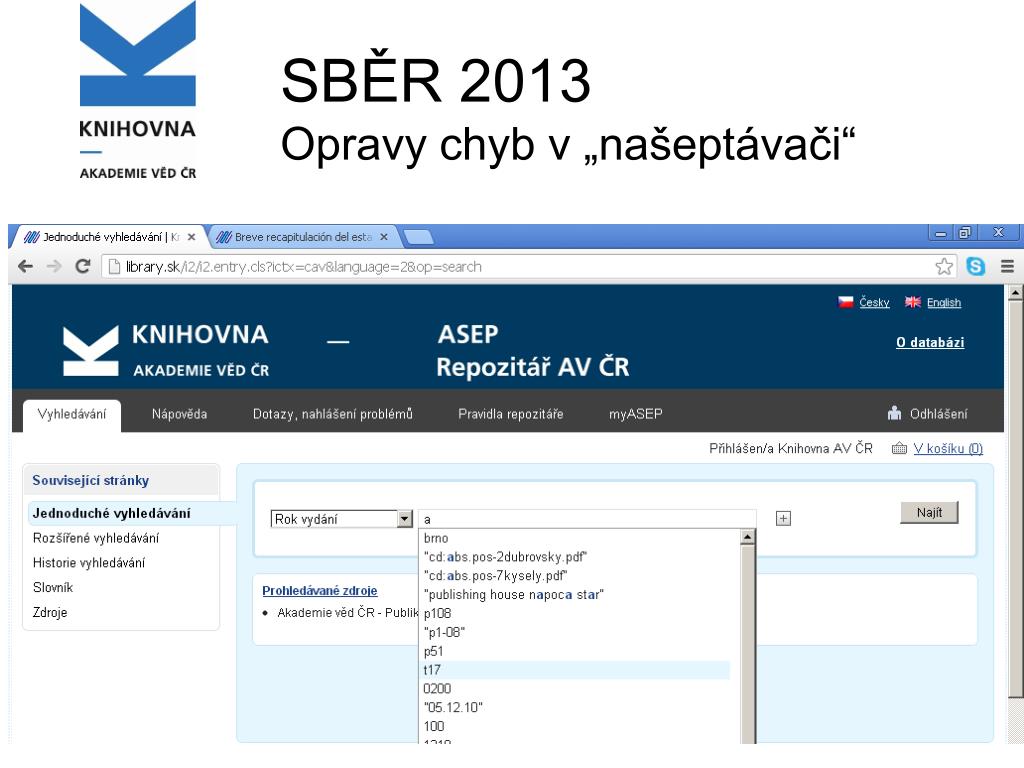Click the plus icon to add search field
Viewport: 1024px width, 768px height.
(783, 519)
